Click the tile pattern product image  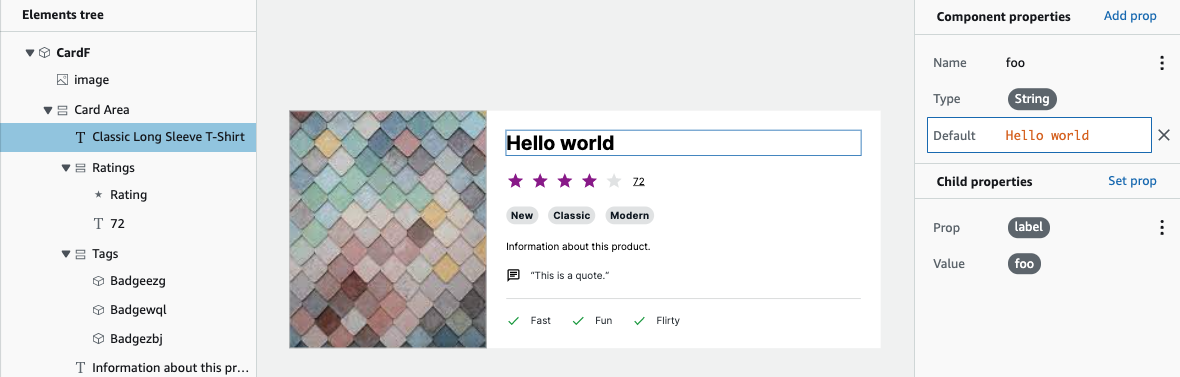(x=388, y=230)
